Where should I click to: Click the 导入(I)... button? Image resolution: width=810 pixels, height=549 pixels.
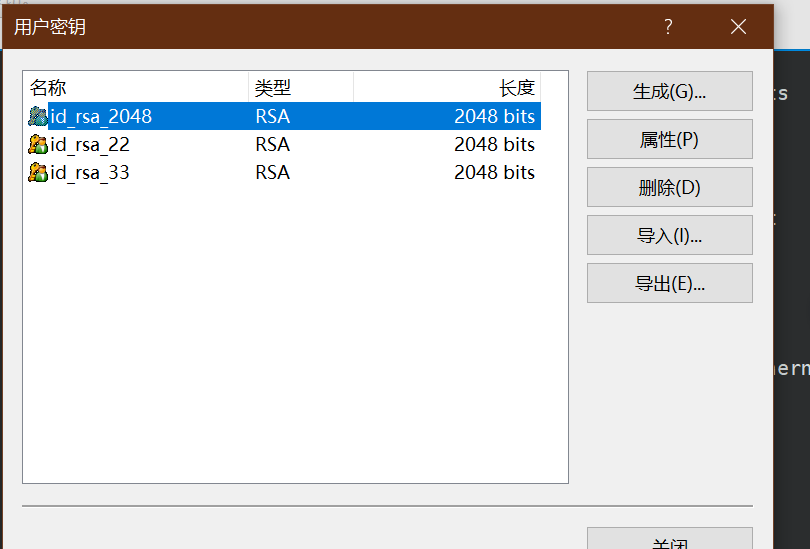click(x=669, y=235)
